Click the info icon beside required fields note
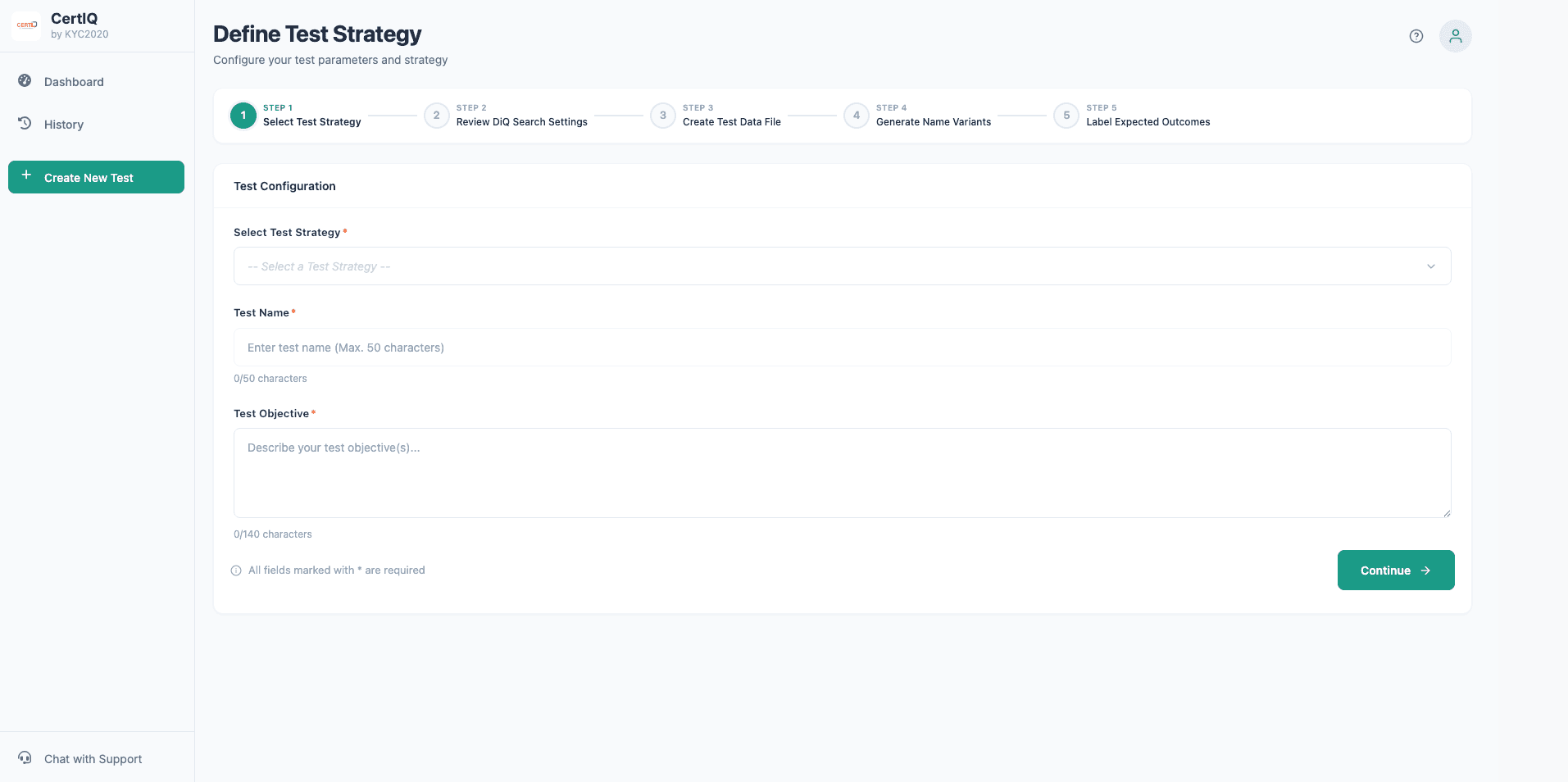The image size is (1568, 782). point(236,571)
